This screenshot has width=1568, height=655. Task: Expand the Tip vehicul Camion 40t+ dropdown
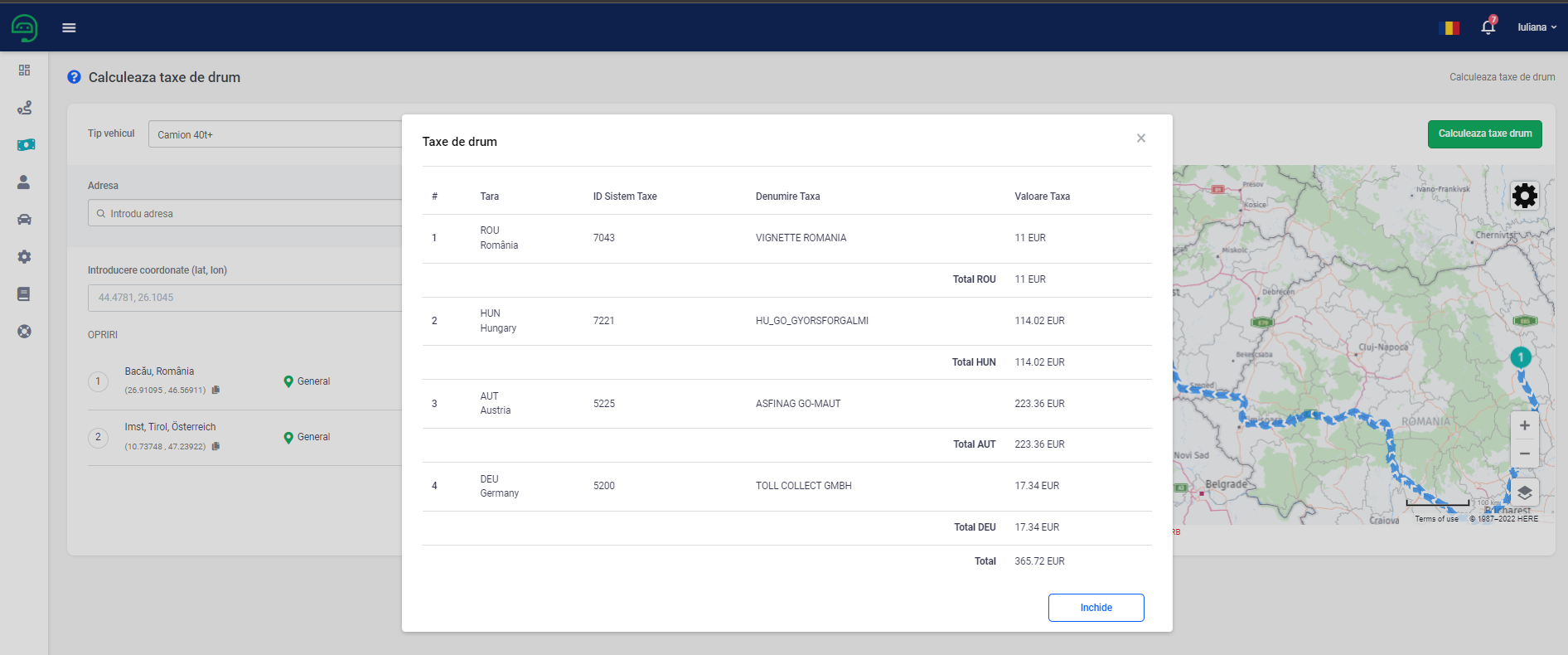(x=273, y=134)
